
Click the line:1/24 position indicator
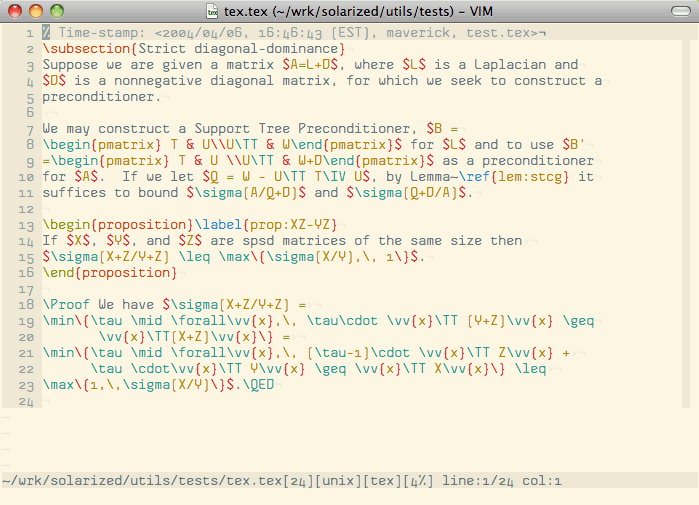474,481
